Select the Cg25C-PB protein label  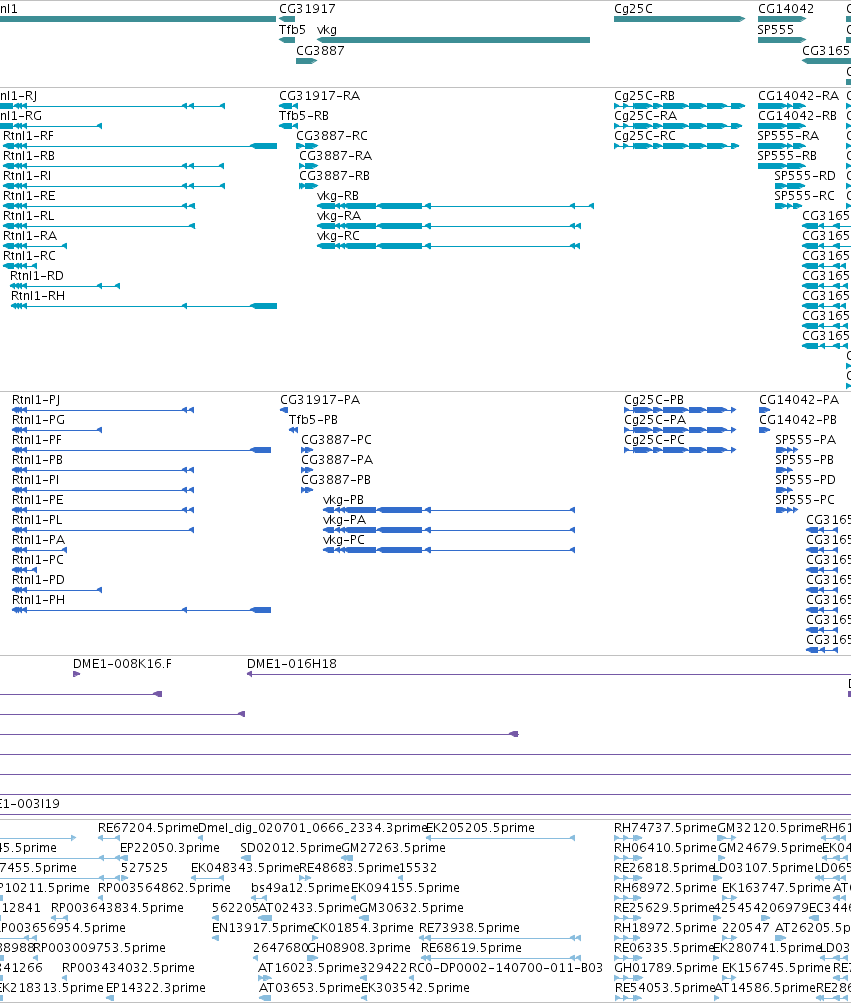(x=654, y=400)
